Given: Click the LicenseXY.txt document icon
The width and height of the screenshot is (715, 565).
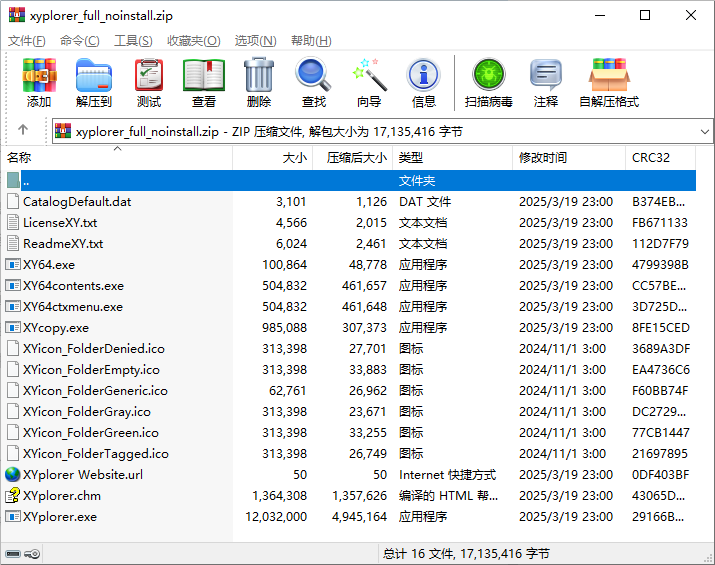Looking at the screenshot, I should [13, 223].
